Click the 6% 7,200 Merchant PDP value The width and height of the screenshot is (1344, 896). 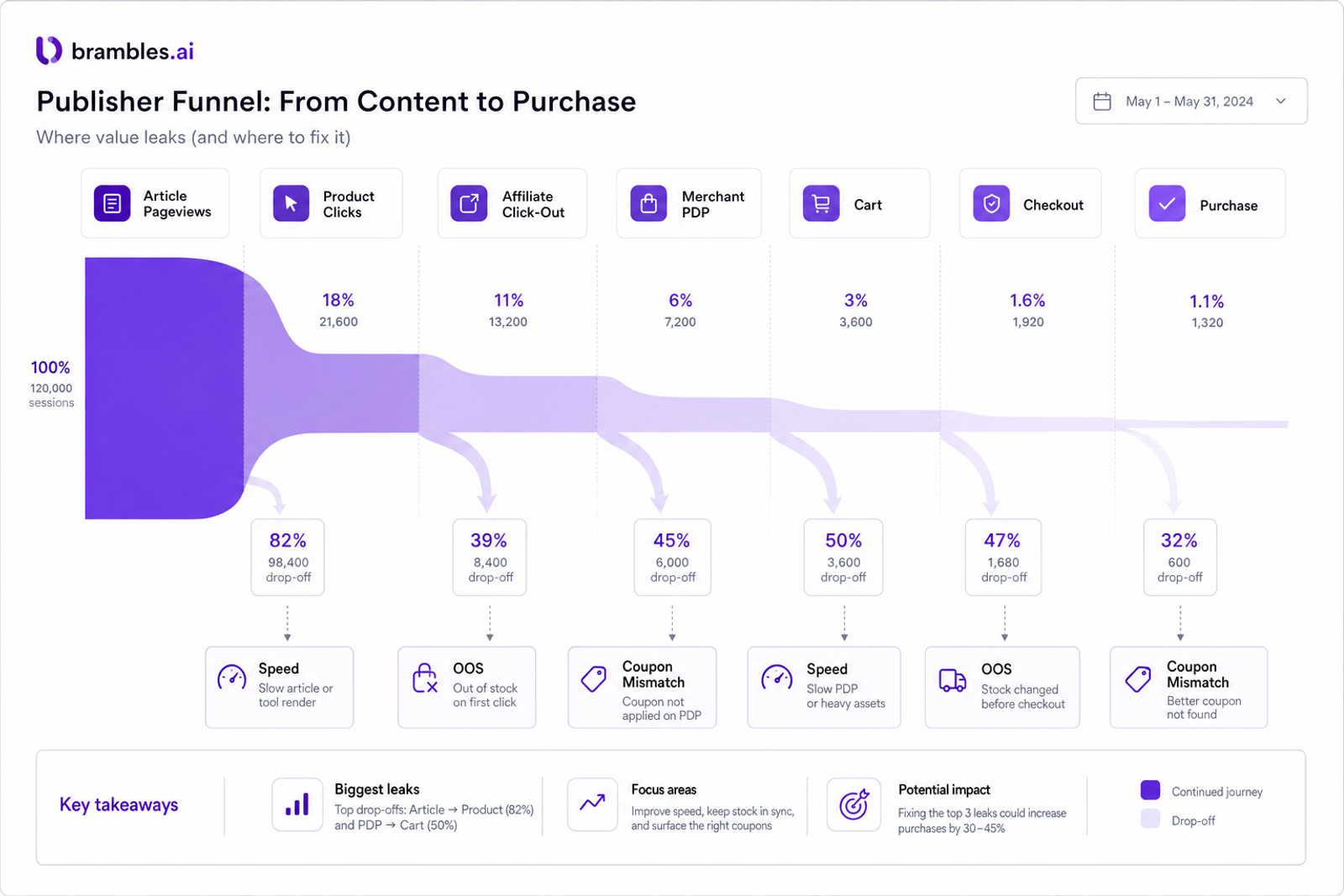680,310
